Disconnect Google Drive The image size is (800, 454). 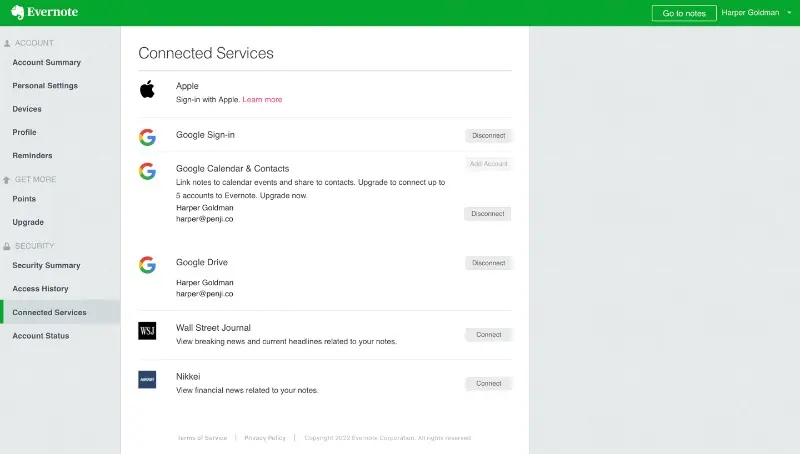point(488,263)
